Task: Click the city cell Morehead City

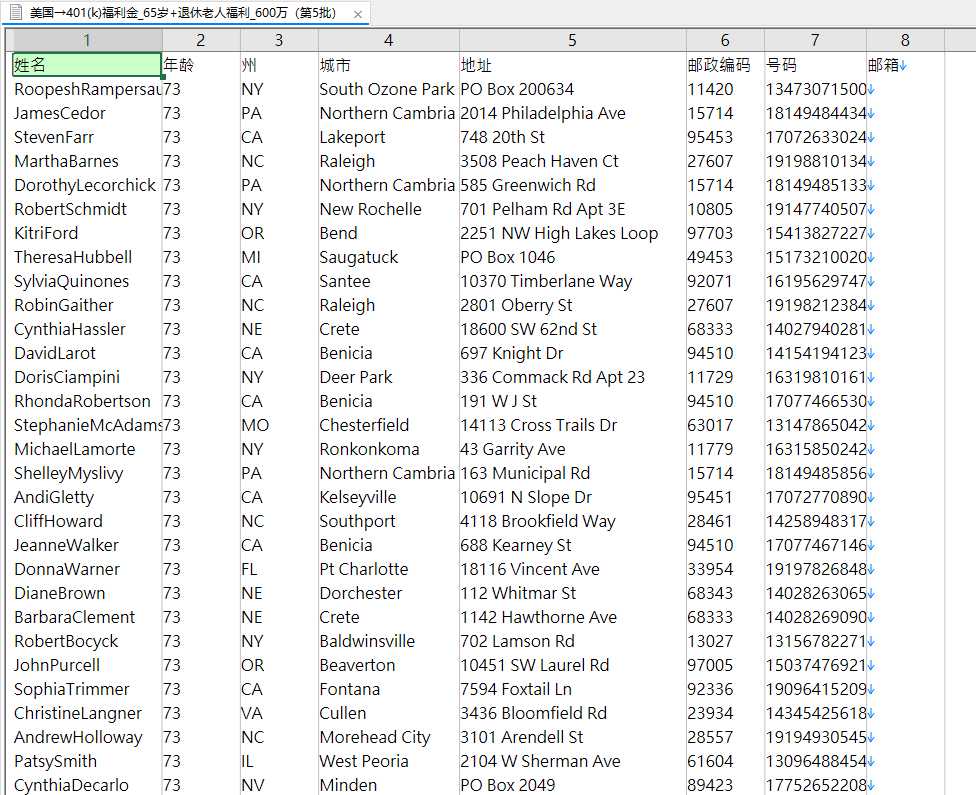Action: pyautogui.click(x=375, y=737)
